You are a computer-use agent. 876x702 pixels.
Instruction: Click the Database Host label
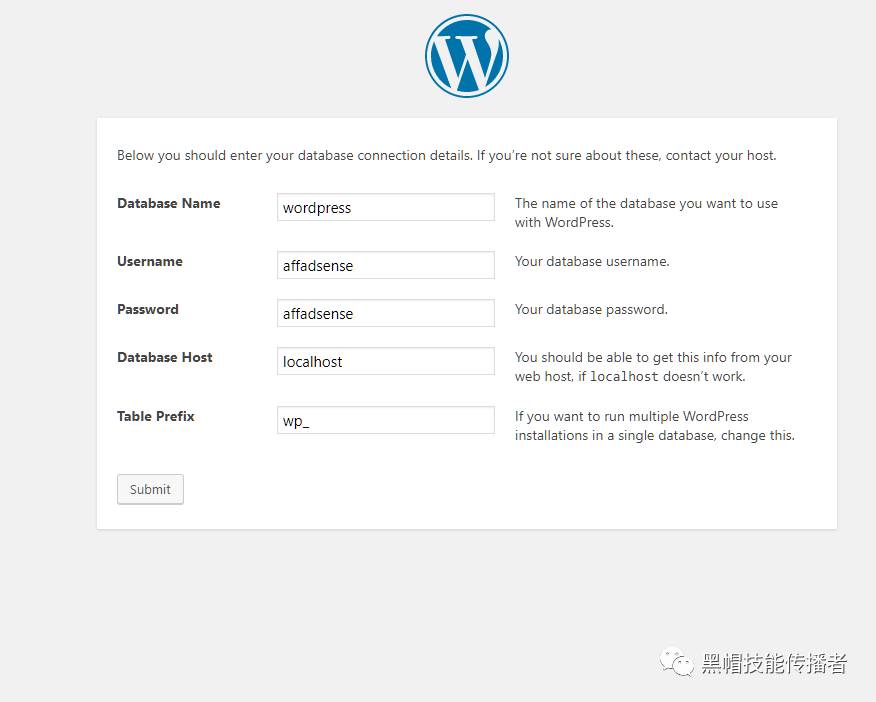[x=165, y=357]
